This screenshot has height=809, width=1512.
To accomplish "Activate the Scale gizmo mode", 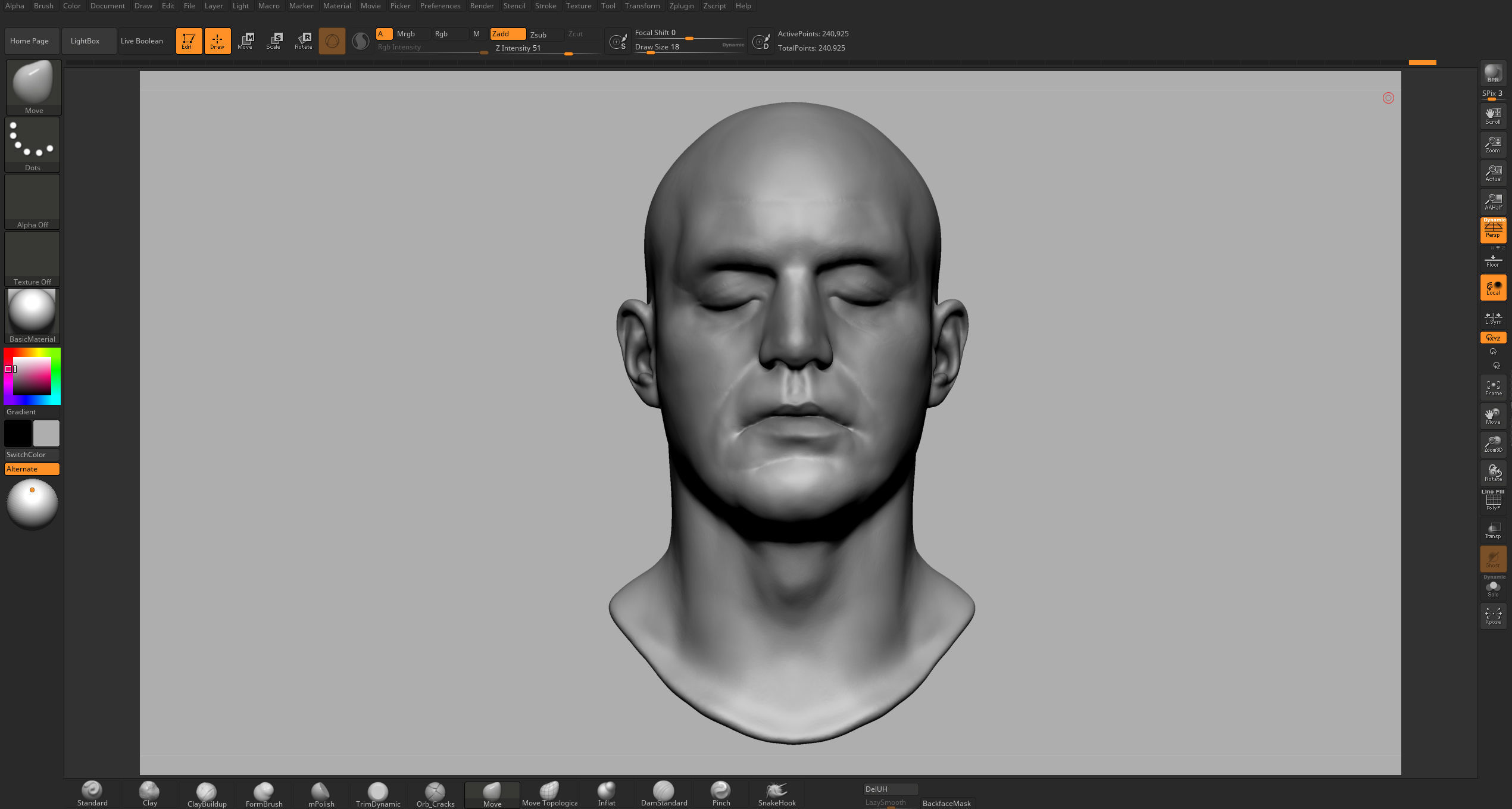I will [274, 41].
